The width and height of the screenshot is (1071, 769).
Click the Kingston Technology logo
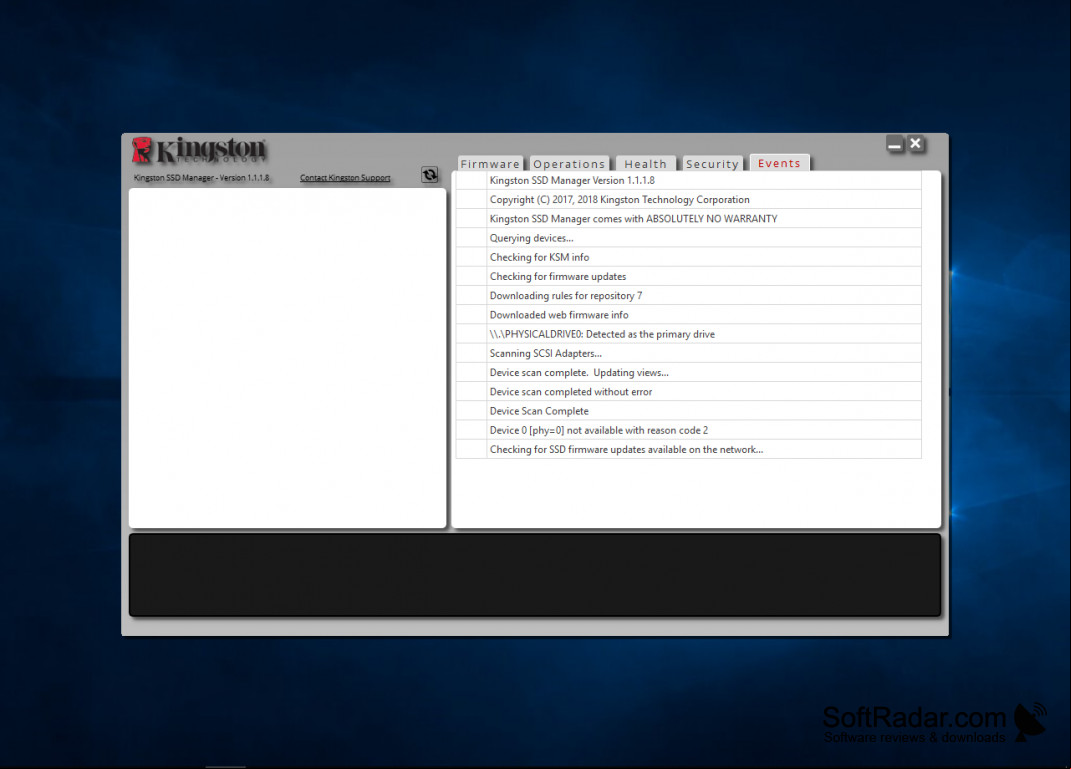[199, 150]
